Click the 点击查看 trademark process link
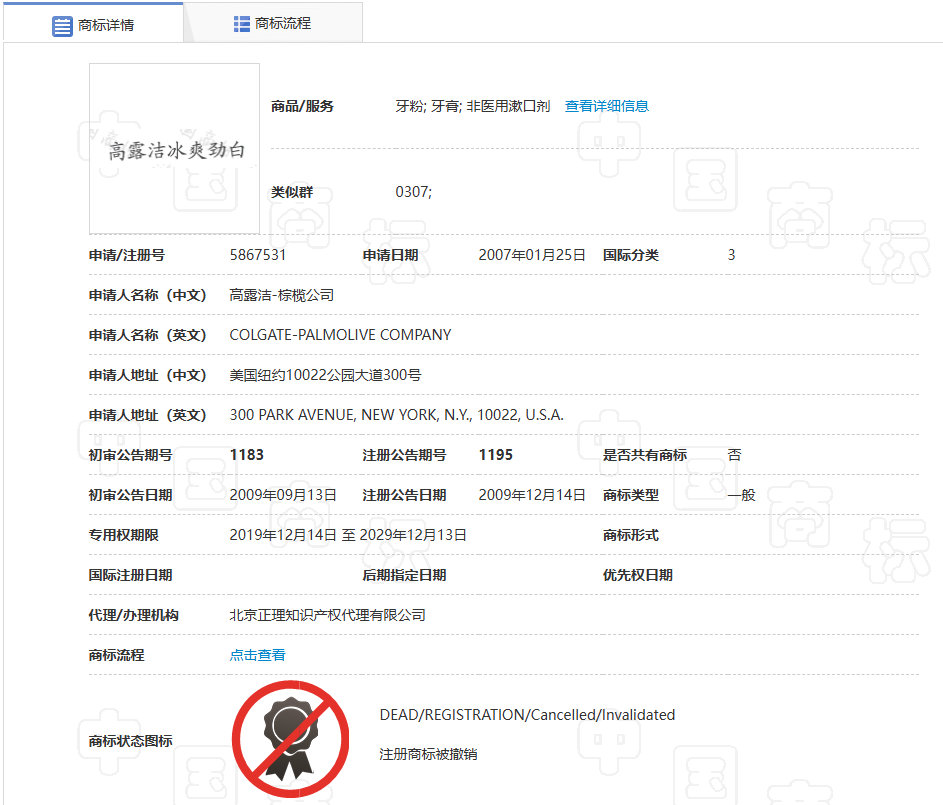 pos(257,655)
